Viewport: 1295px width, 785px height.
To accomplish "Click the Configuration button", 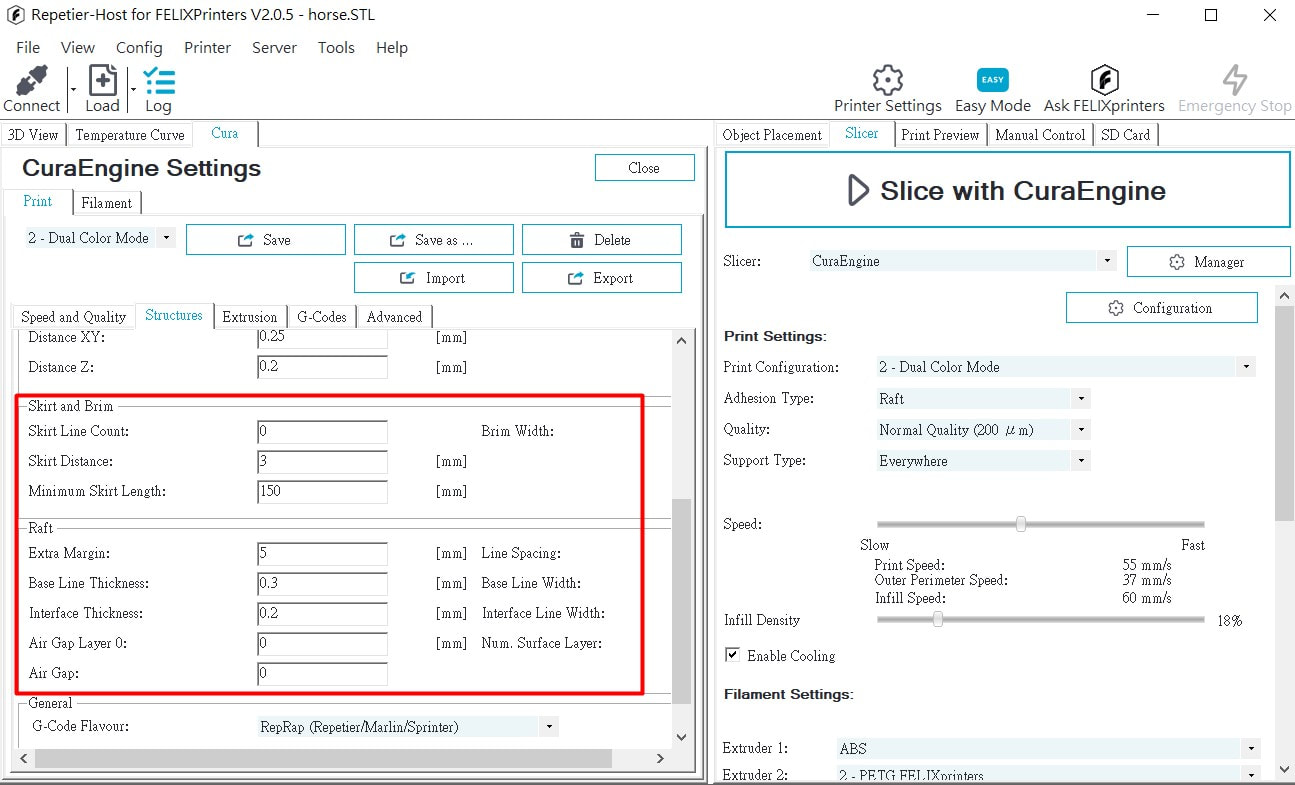I will (1161, 308).
